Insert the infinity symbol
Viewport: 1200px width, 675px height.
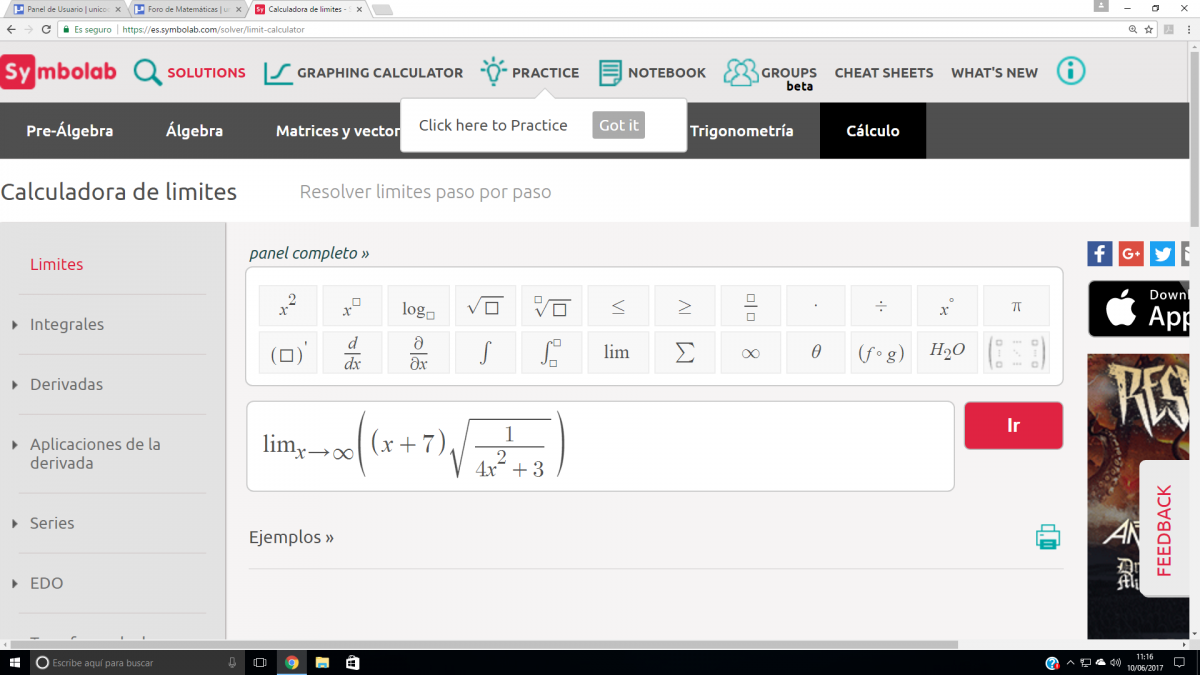(x=750, y=353)
